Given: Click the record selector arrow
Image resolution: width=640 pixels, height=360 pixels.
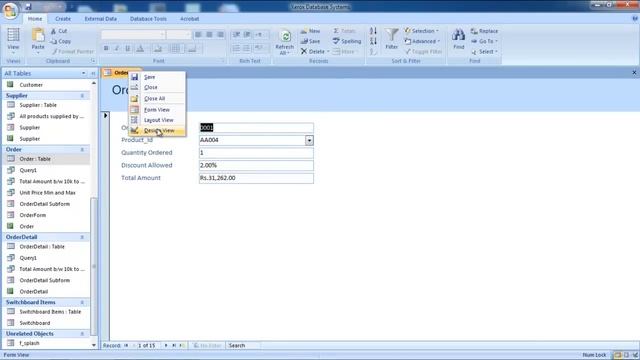Looking at the screenshot, I should click(x=105, y=116).
